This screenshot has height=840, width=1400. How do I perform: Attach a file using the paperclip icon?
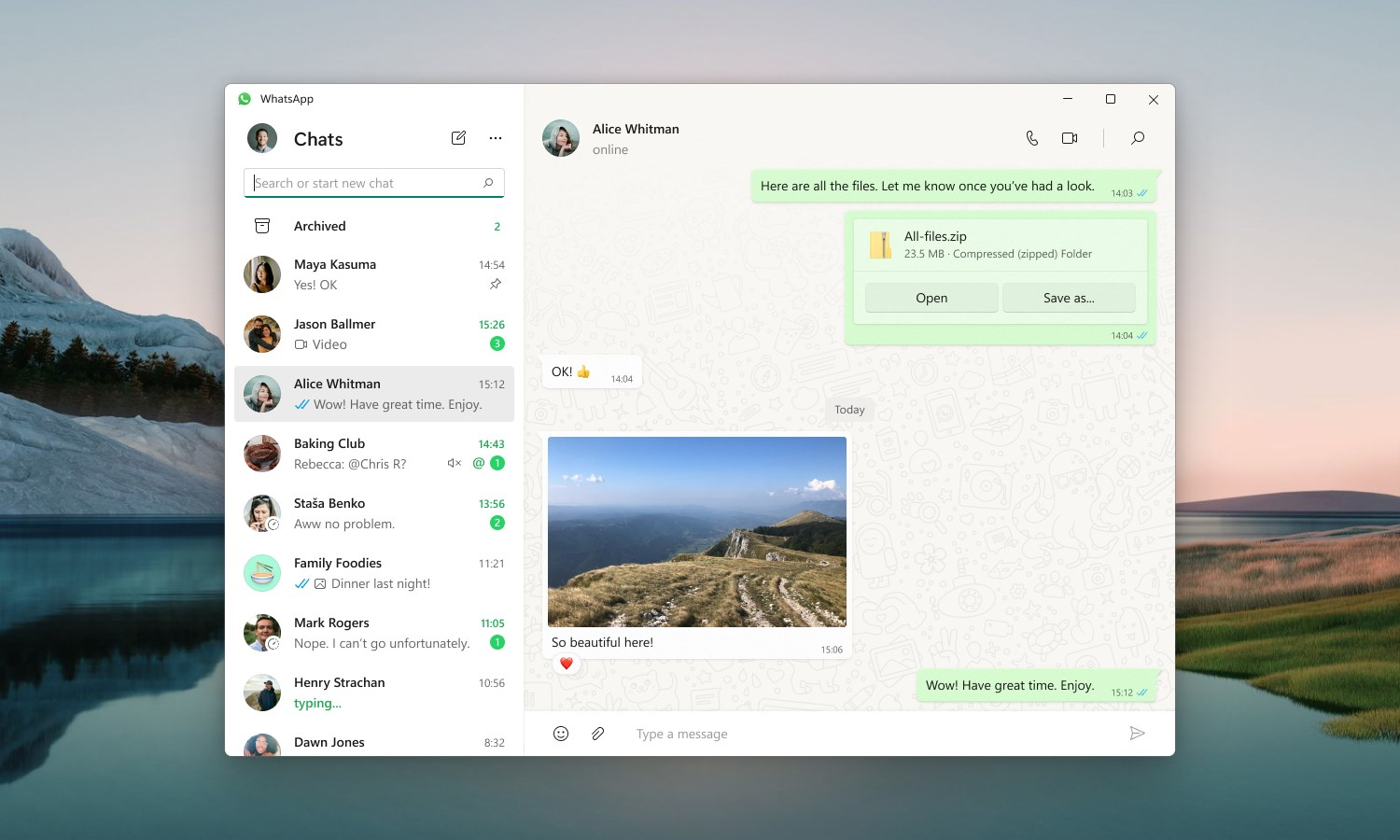pos(598,734)
